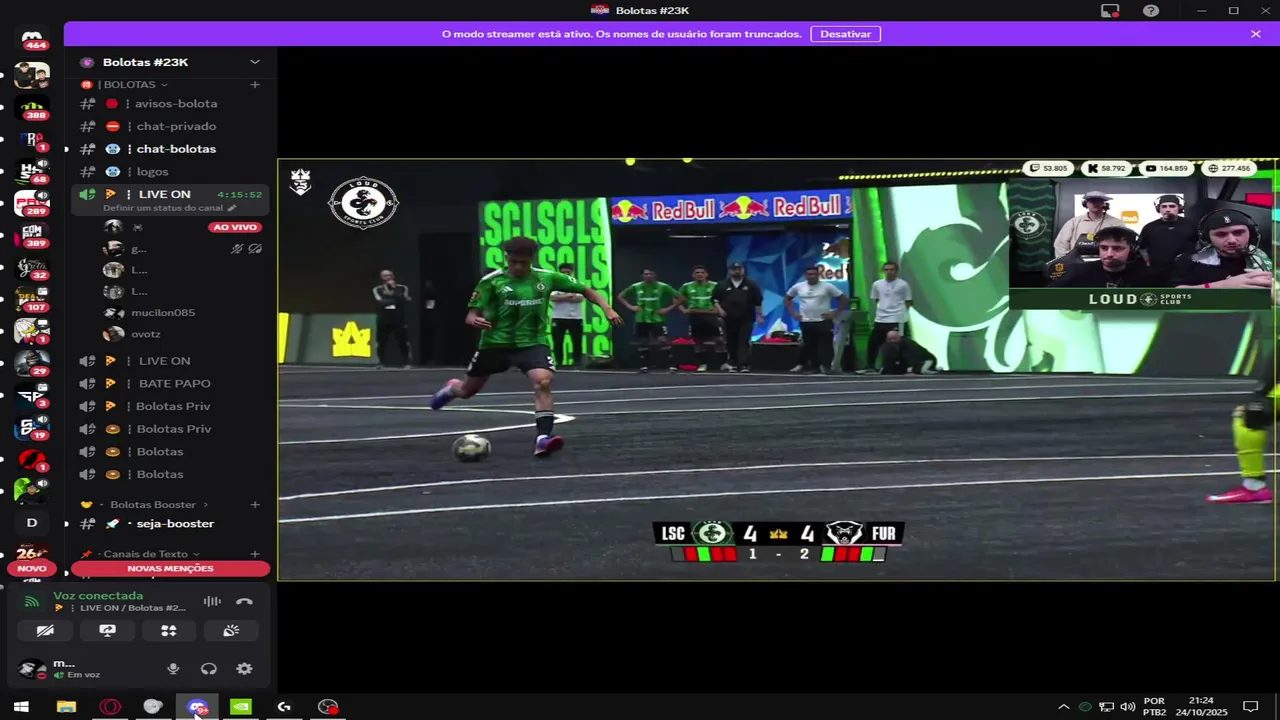Viewport: 1280px width, 720px height.
Task: Open the activities launcher button
Action: click(169, 631)
